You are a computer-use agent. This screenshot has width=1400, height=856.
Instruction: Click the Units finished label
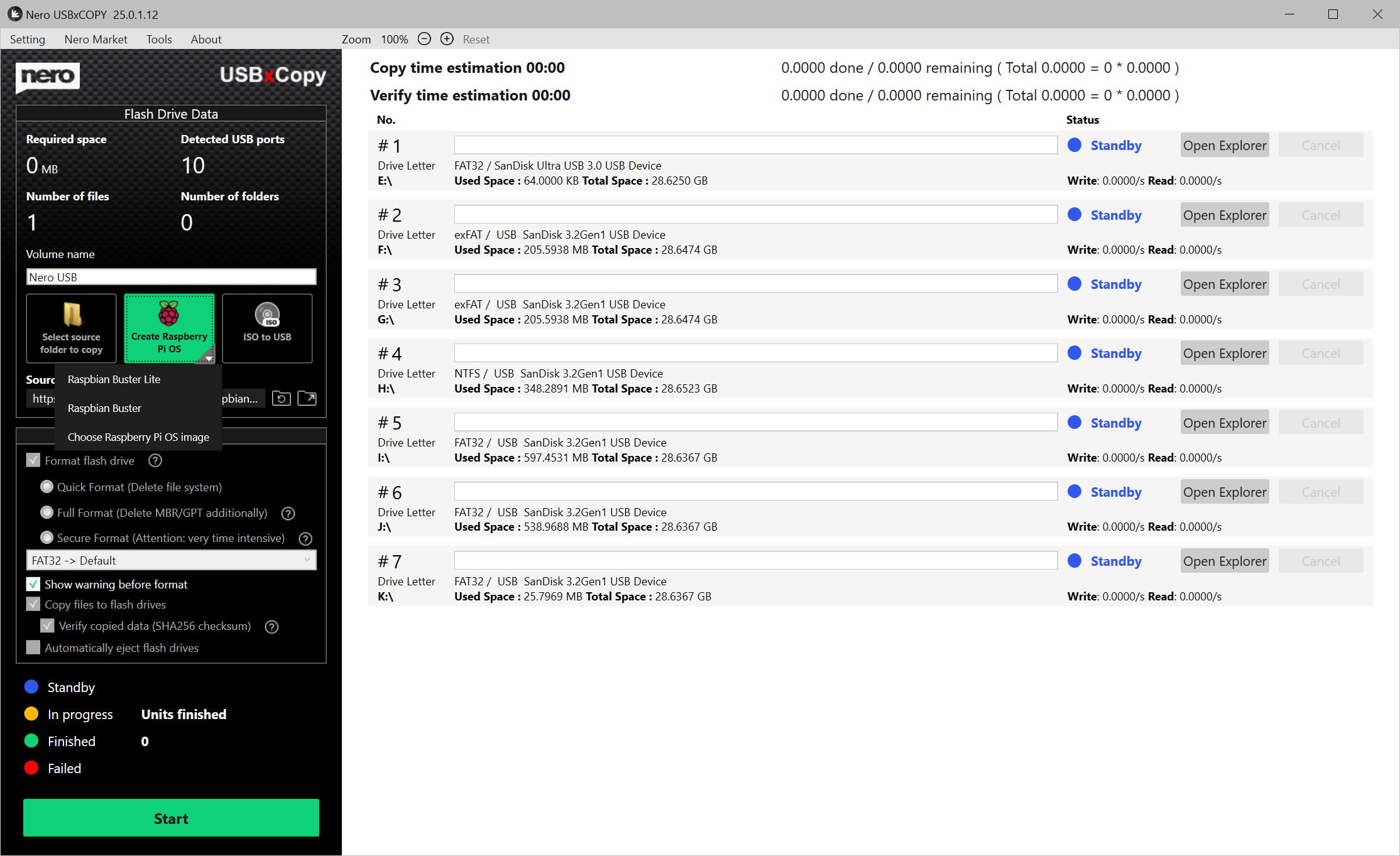[x=183, y=714]
